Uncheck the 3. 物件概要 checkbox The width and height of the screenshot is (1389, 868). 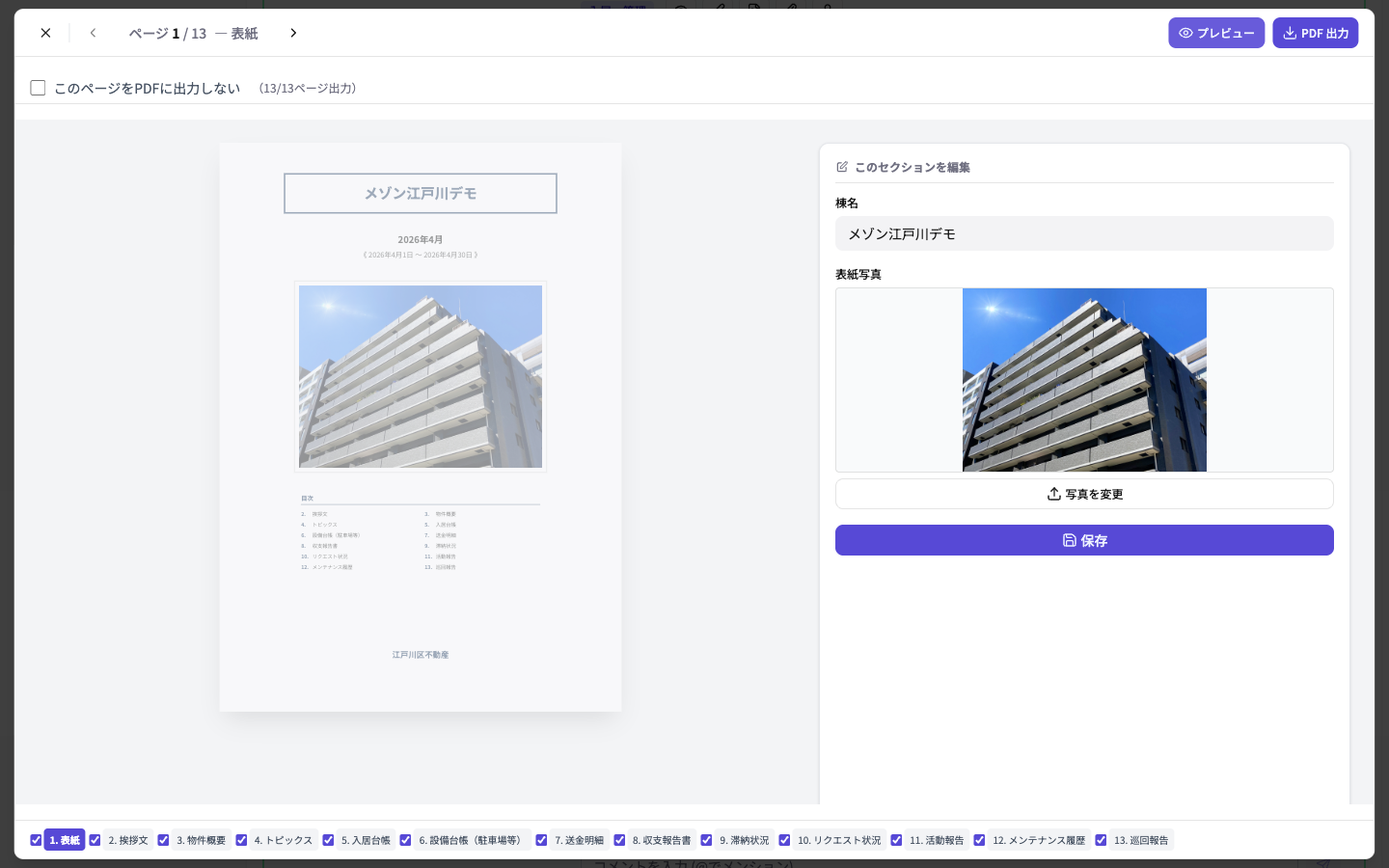tap(163, 840)
